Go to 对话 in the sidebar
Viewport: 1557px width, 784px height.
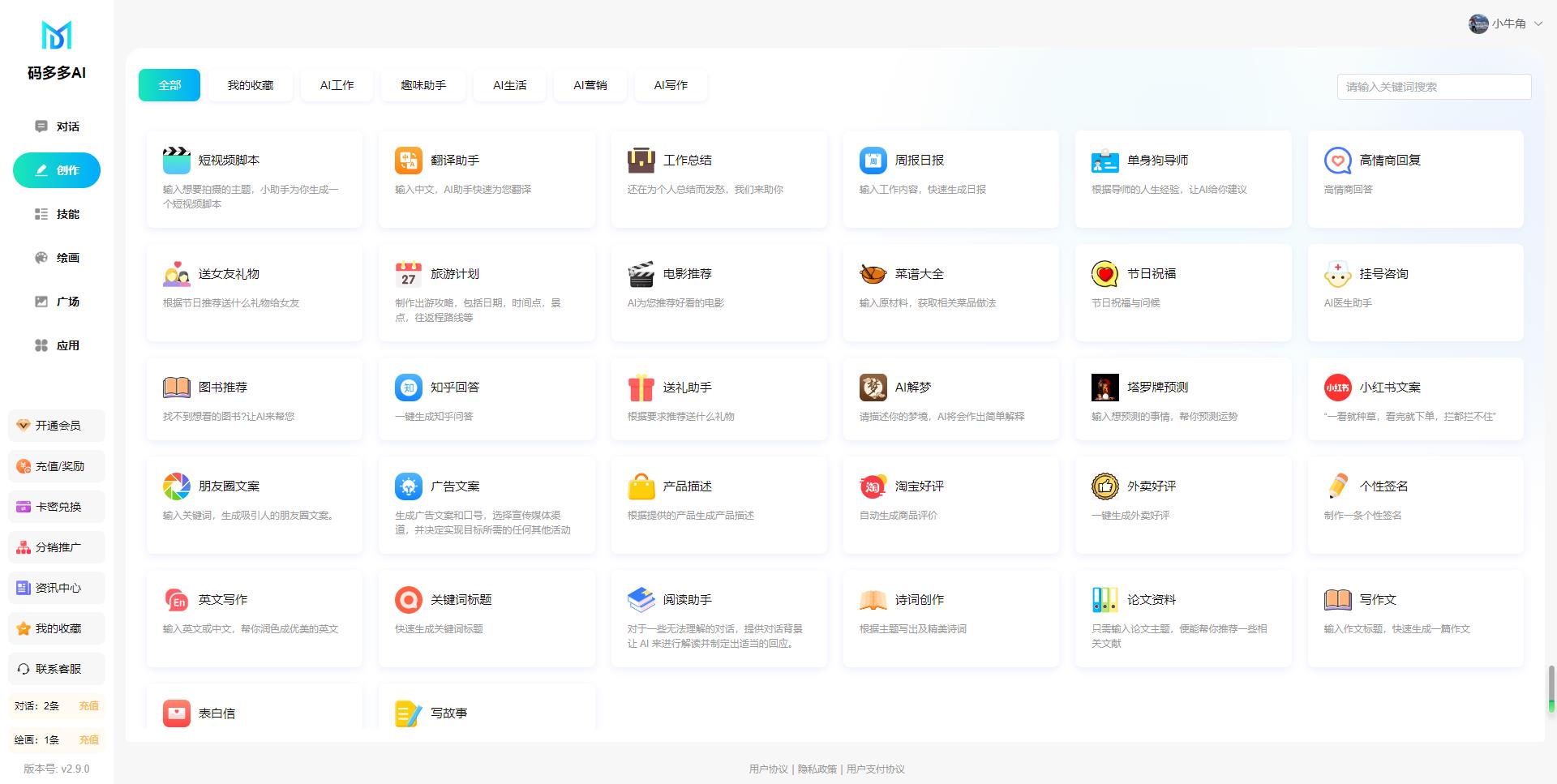57,126
